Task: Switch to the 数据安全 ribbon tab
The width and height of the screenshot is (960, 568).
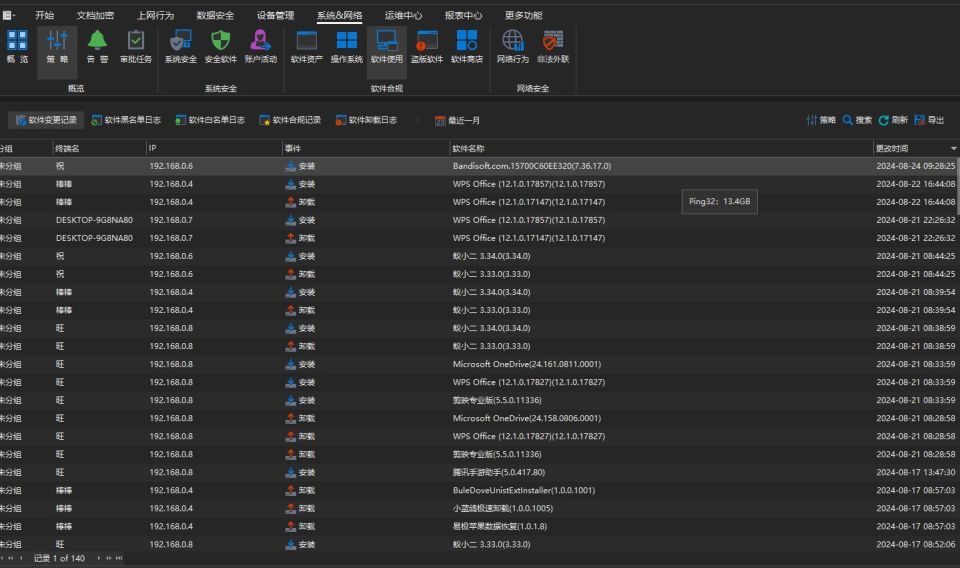Action: [215, 15]
